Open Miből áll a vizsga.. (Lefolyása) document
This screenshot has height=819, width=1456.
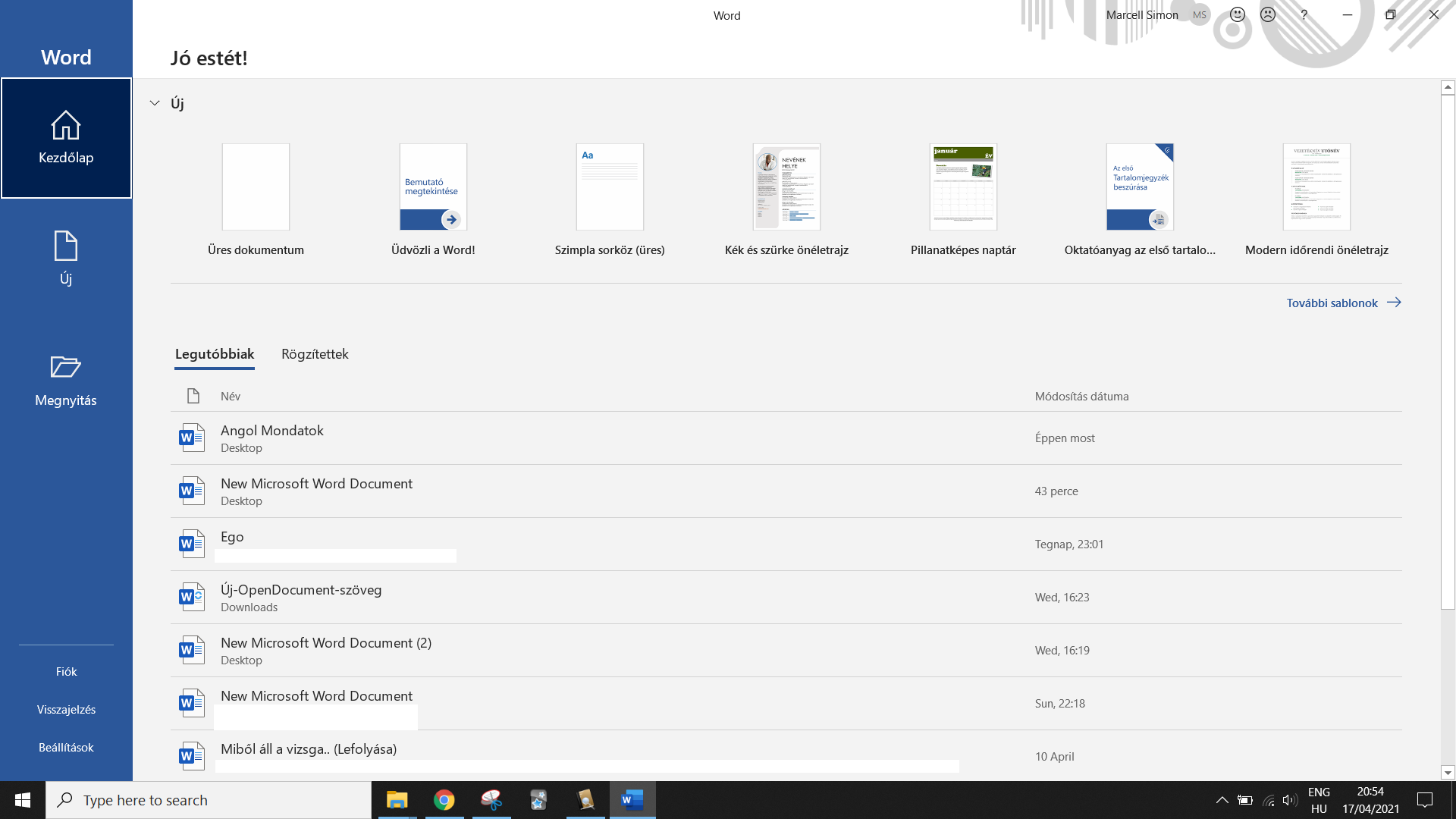click(786, 756)
